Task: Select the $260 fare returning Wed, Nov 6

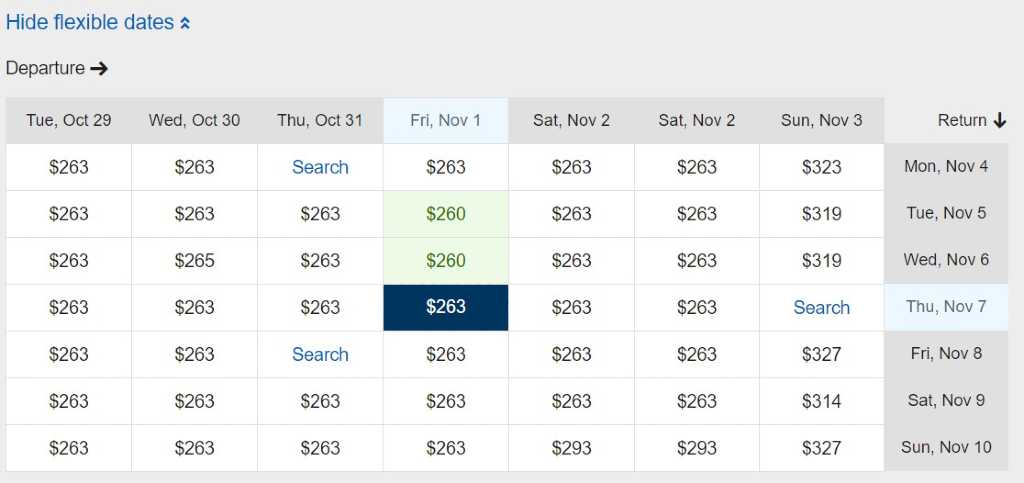Action: 446,261
